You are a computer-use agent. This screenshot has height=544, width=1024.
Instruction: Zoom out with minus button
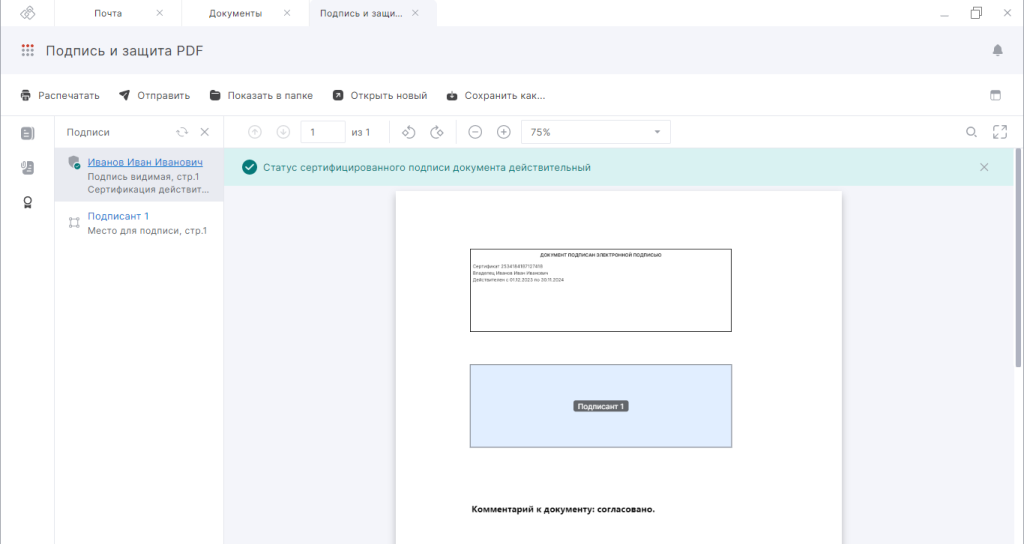pos(475,132)
